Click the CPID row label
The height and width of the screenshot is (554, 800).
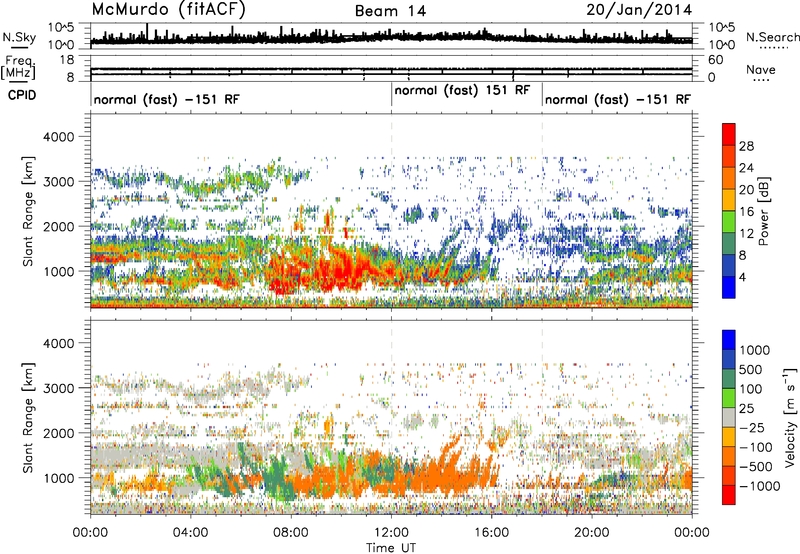tap(22, 95)
